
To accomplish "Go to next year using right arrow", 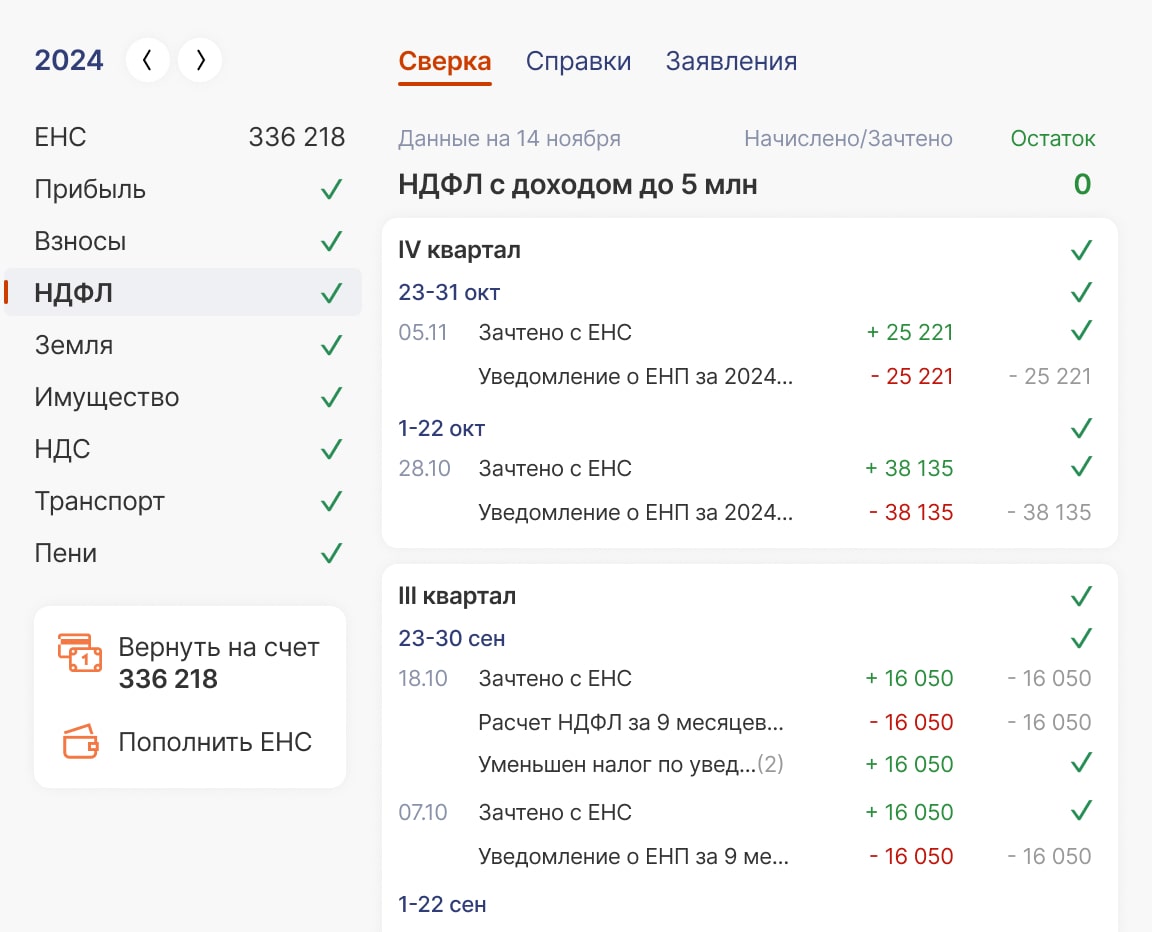I will point(200,60).
